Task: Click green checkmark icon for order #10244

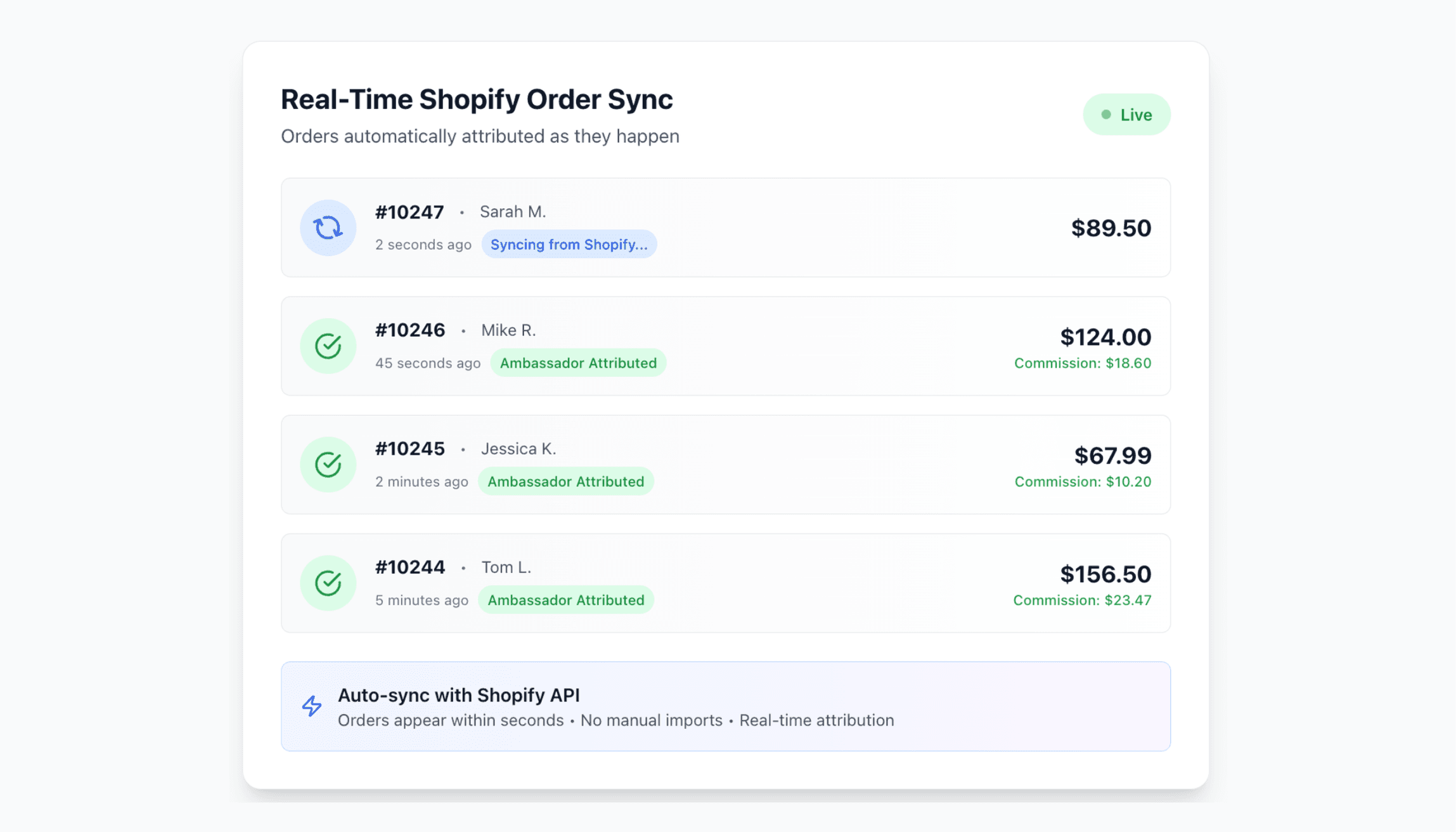Action: (328, 583)
